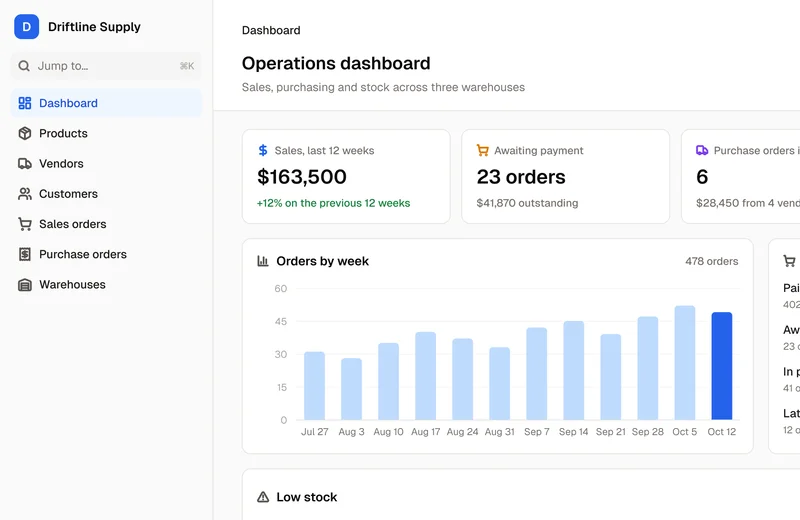This screenshot has height=520, width=800.
Task: Click the purple truck icon on Purchase orders card
Action: click(x=702, y=150)
